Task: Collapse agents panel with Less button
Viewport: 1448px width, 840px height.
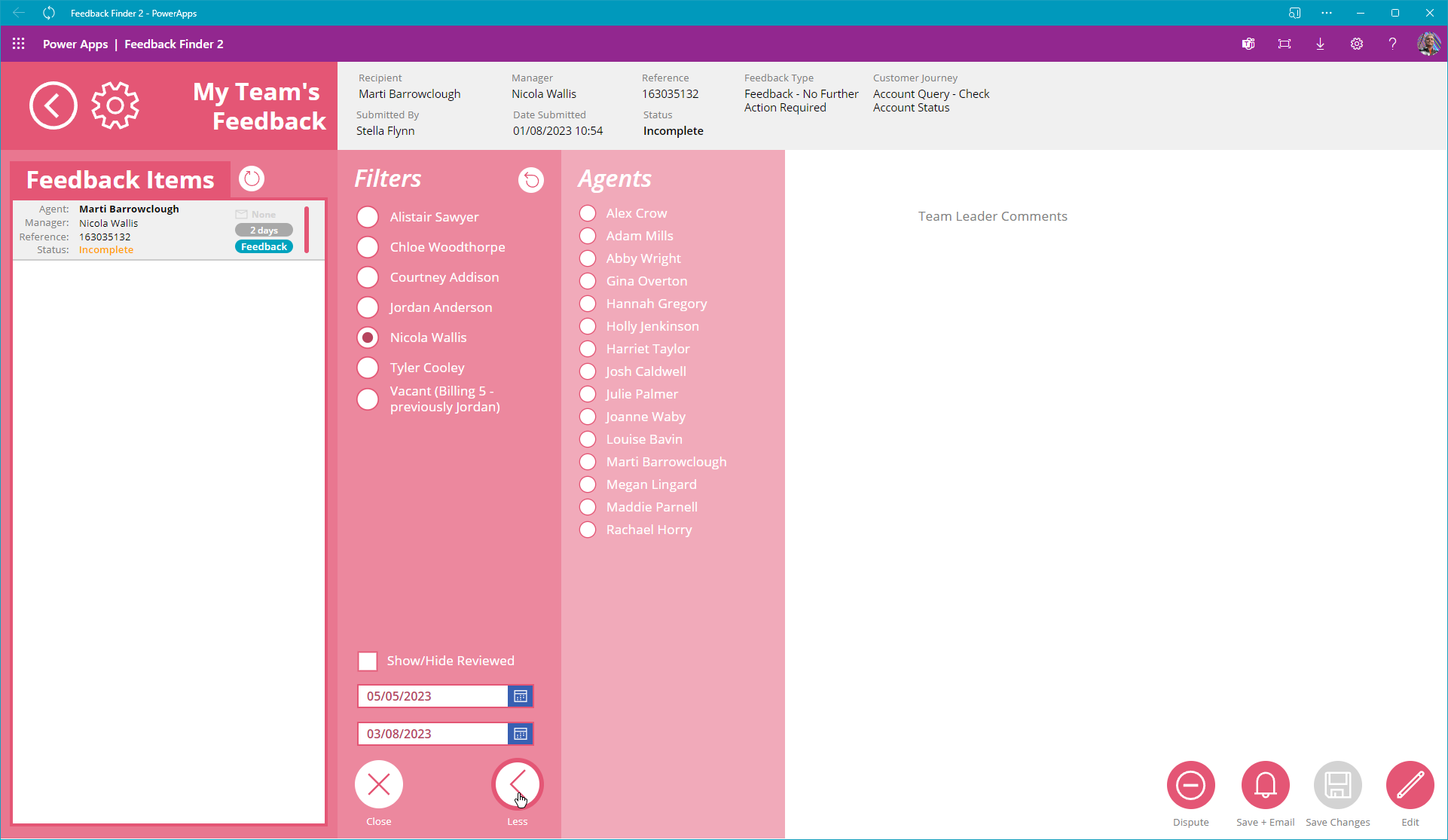Action: (x=517, y=785)
